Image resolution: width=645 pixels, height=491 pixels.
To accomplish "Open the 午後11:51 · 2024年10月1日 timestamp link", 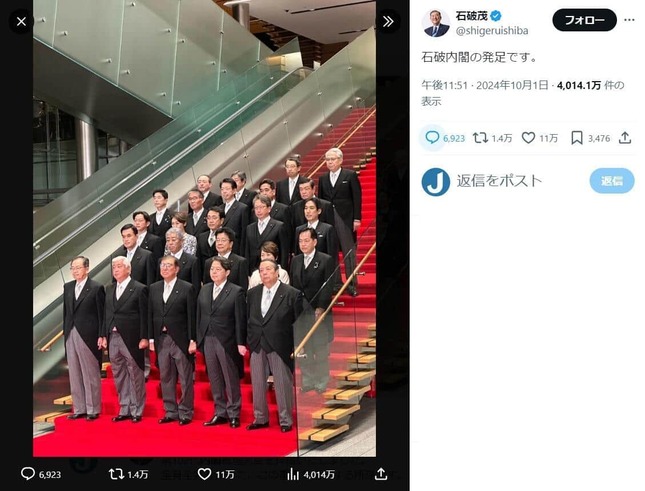I will [482, 87].
